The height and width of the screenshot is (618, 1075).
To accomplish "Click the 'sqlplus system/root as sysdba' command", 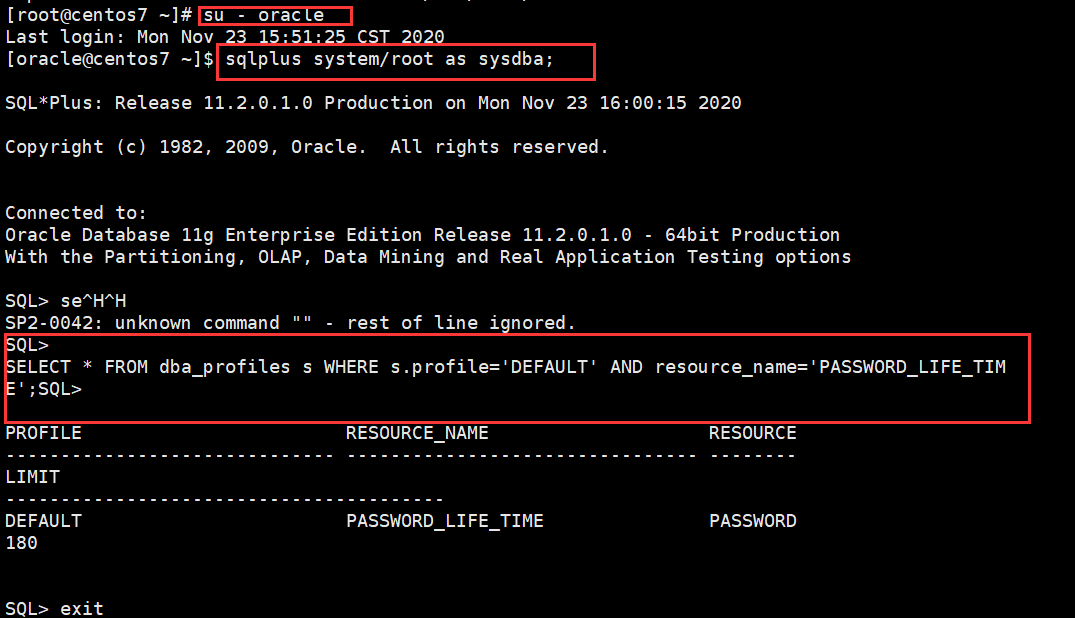I will coord(389,60).
